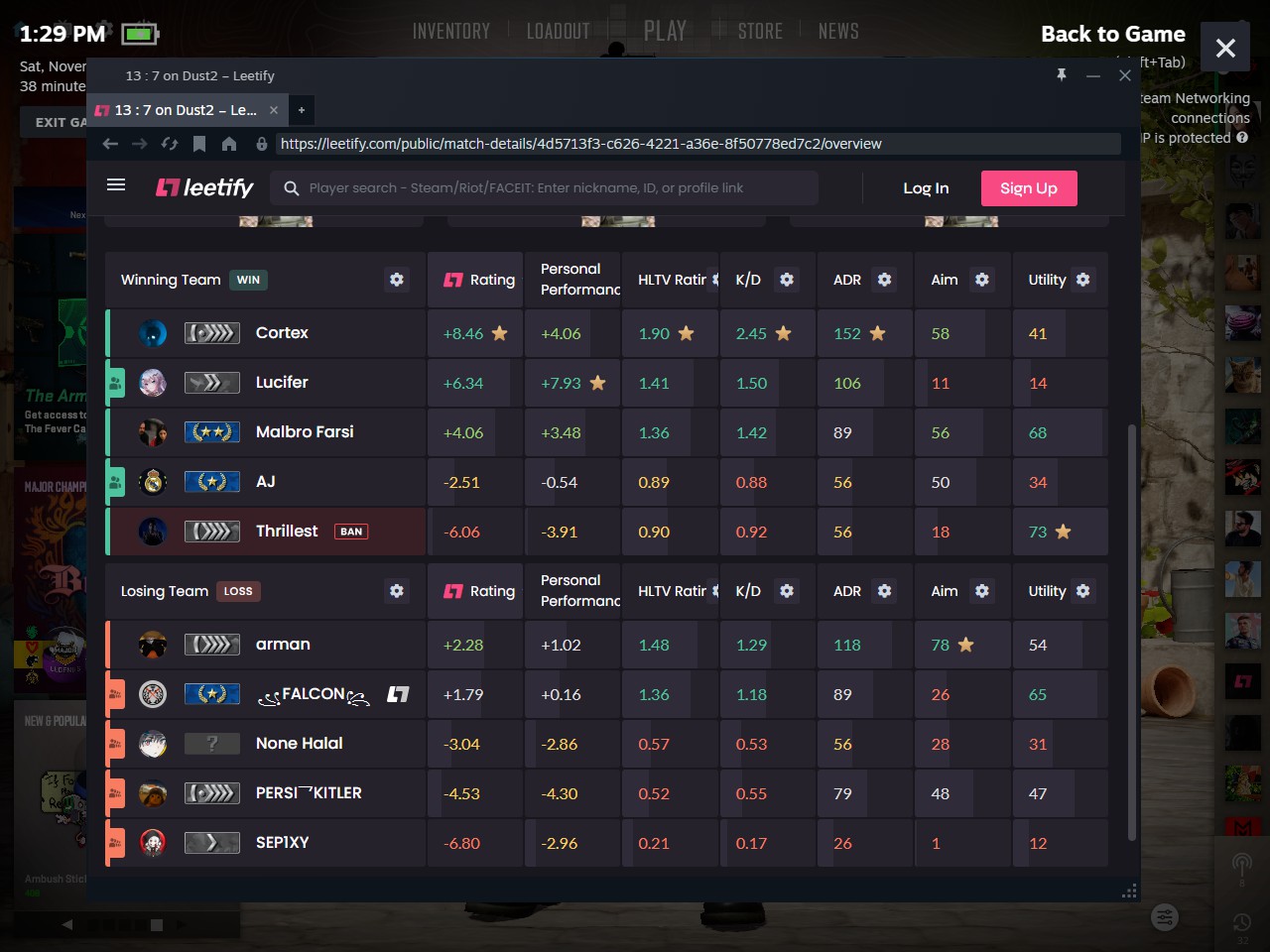Click SEP1XY's -6.80 rating value
Screen dimensions: 1270x952
[461, 843]
